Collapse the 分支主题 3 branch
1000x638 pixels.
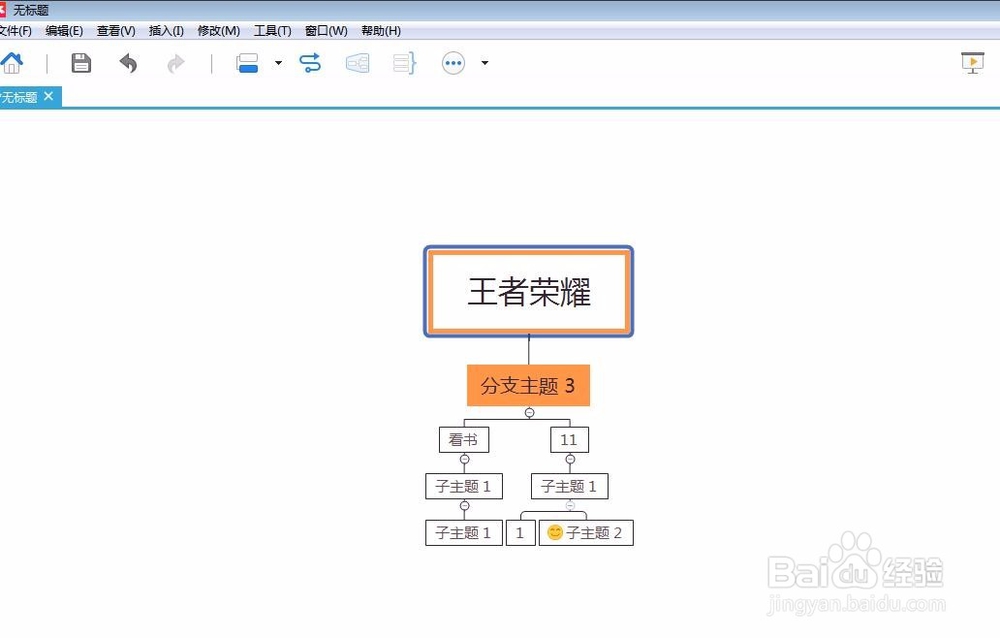[x=528, y=410]
